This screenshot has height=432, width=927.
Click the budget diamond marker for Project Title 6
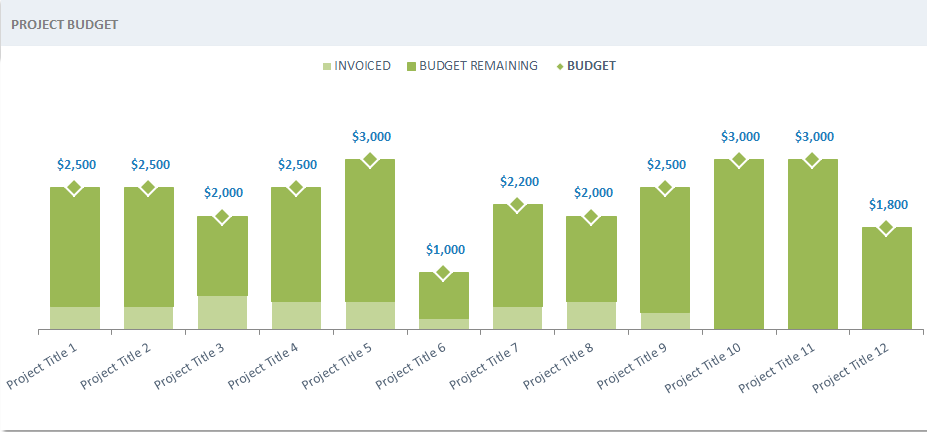pyautogui.click(x=443, y=273)
